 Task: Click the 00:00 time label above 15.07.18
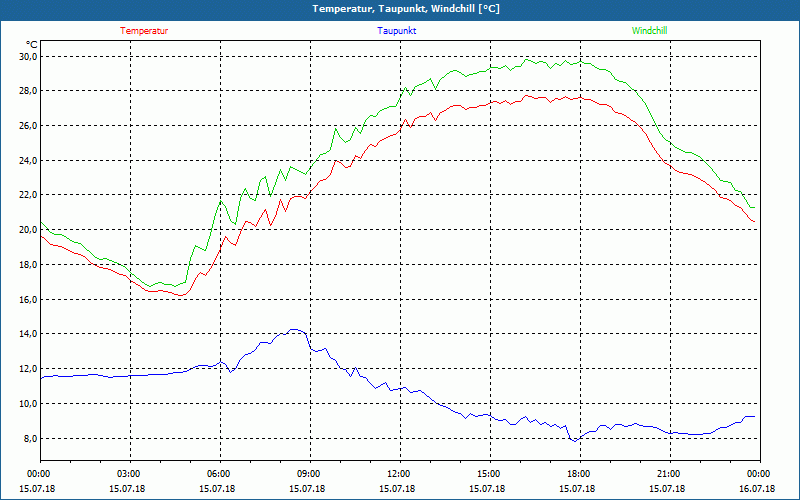pyautogui.click(x=38, y=473)
